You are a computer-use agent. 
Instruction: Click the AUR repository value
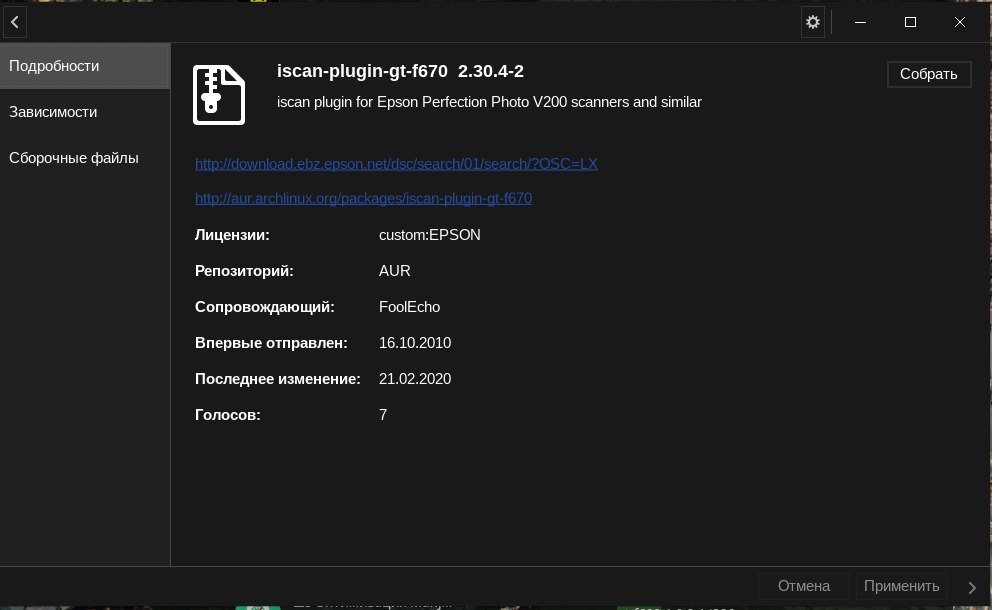pos(395,271)
